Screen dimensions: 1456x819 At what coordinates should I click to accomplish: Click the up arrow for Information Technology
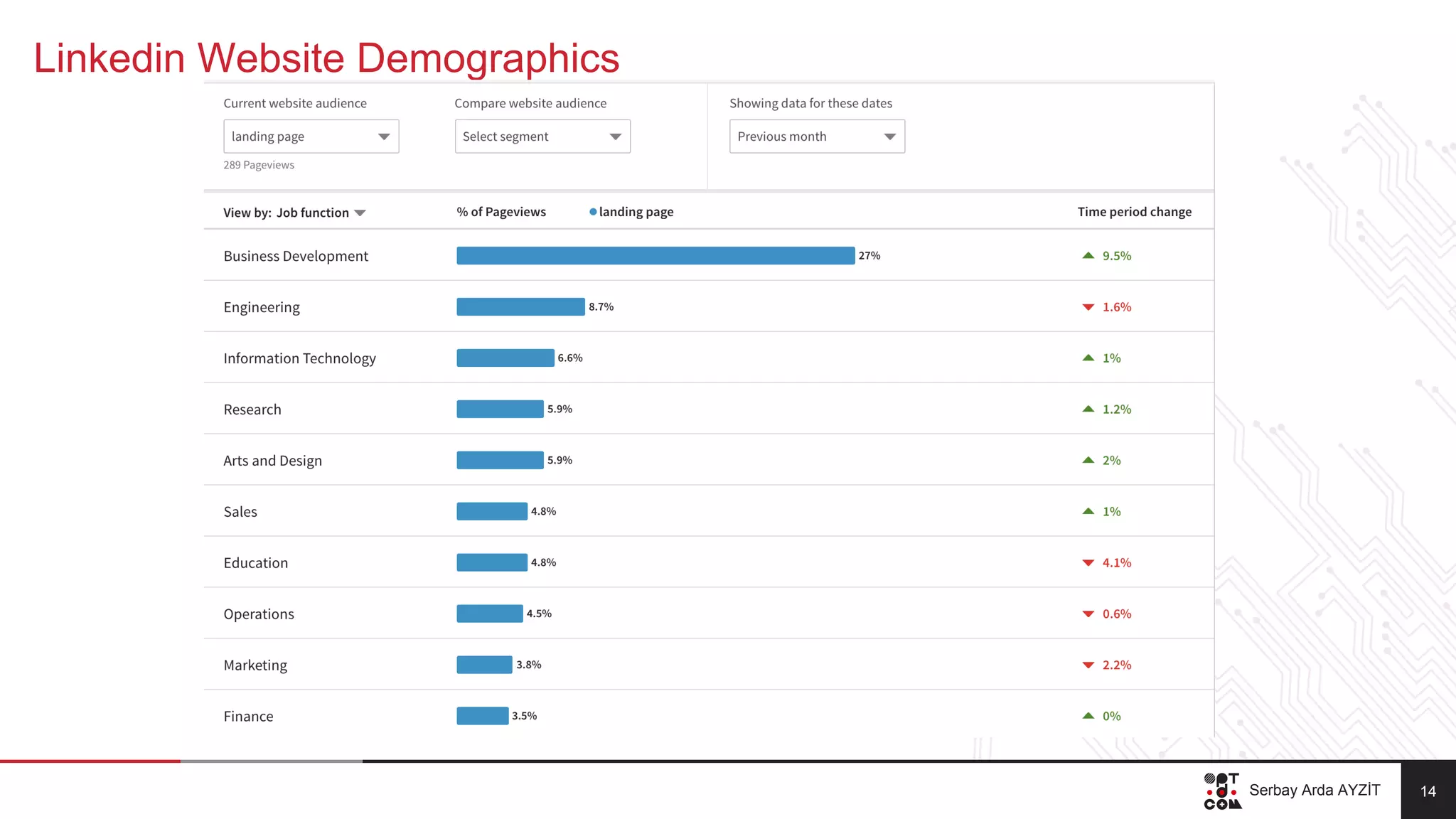(1088, 358)
